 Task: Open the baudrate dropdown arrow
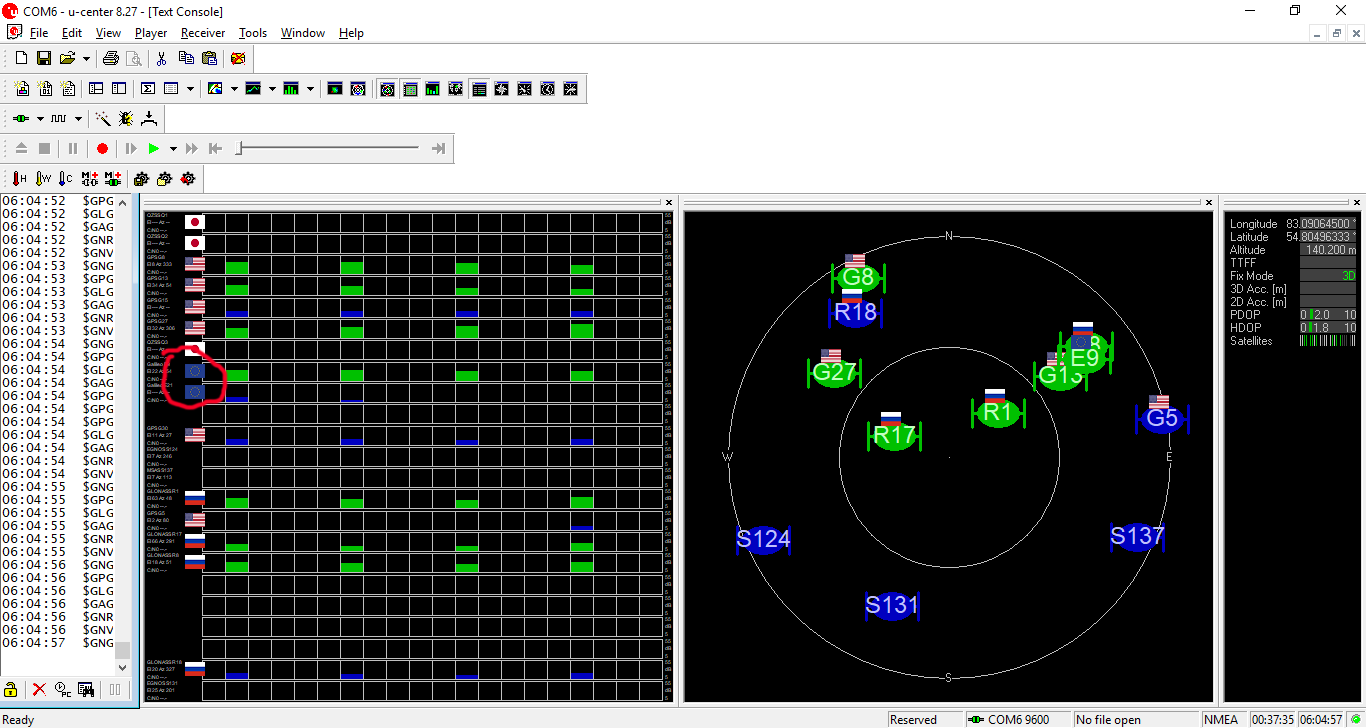[78, 119]
